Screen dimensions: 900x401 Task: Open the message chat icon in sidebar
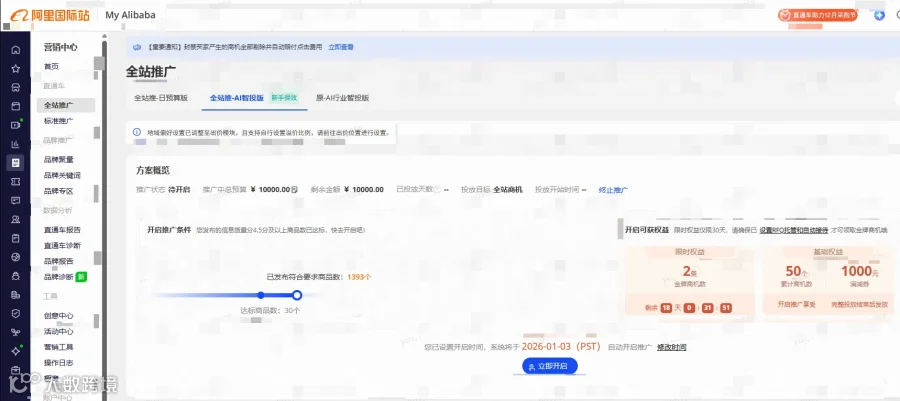(x=15, y=200)
